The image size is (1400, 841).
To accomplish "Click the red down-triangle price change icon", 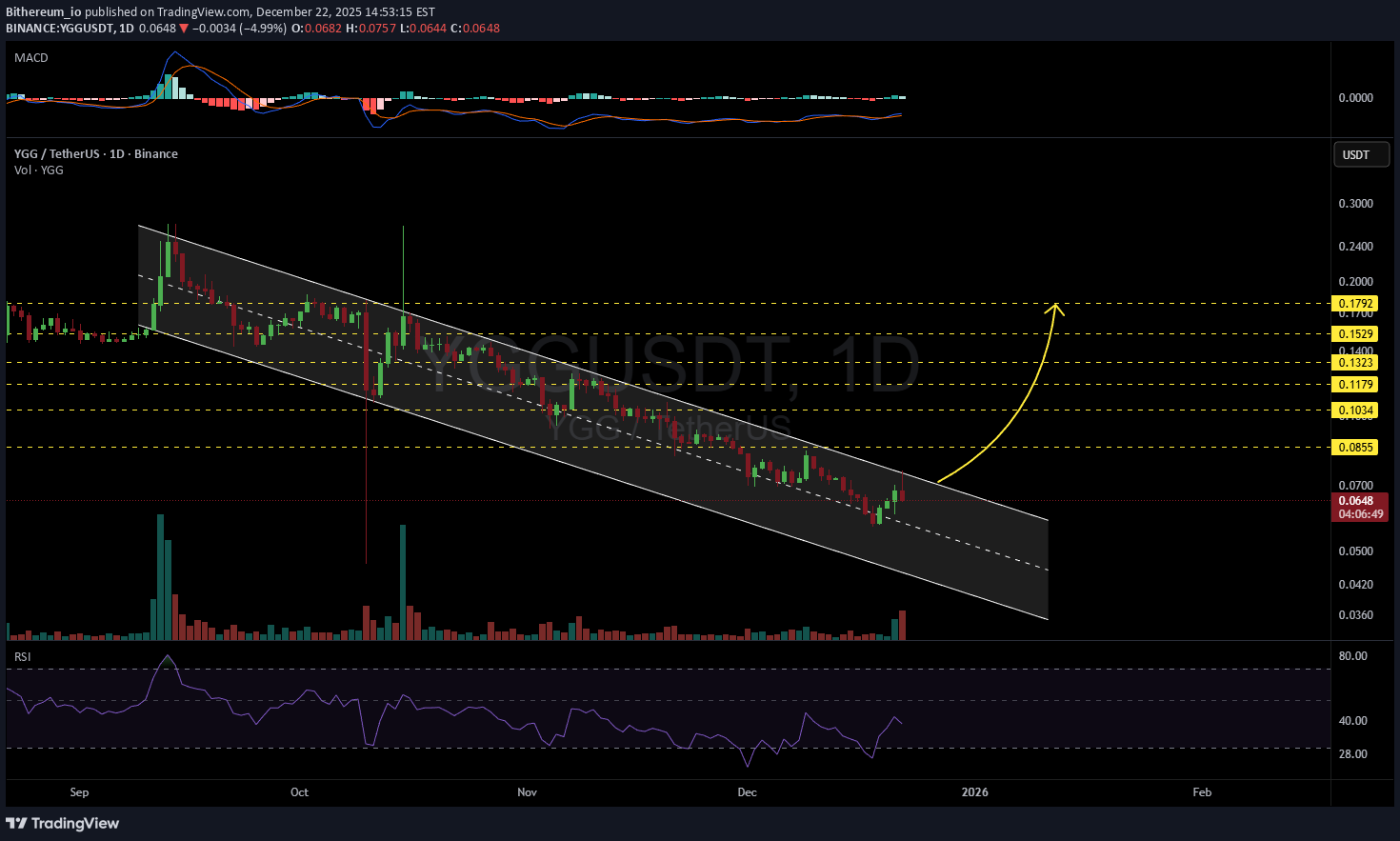I will coord(184,29).
